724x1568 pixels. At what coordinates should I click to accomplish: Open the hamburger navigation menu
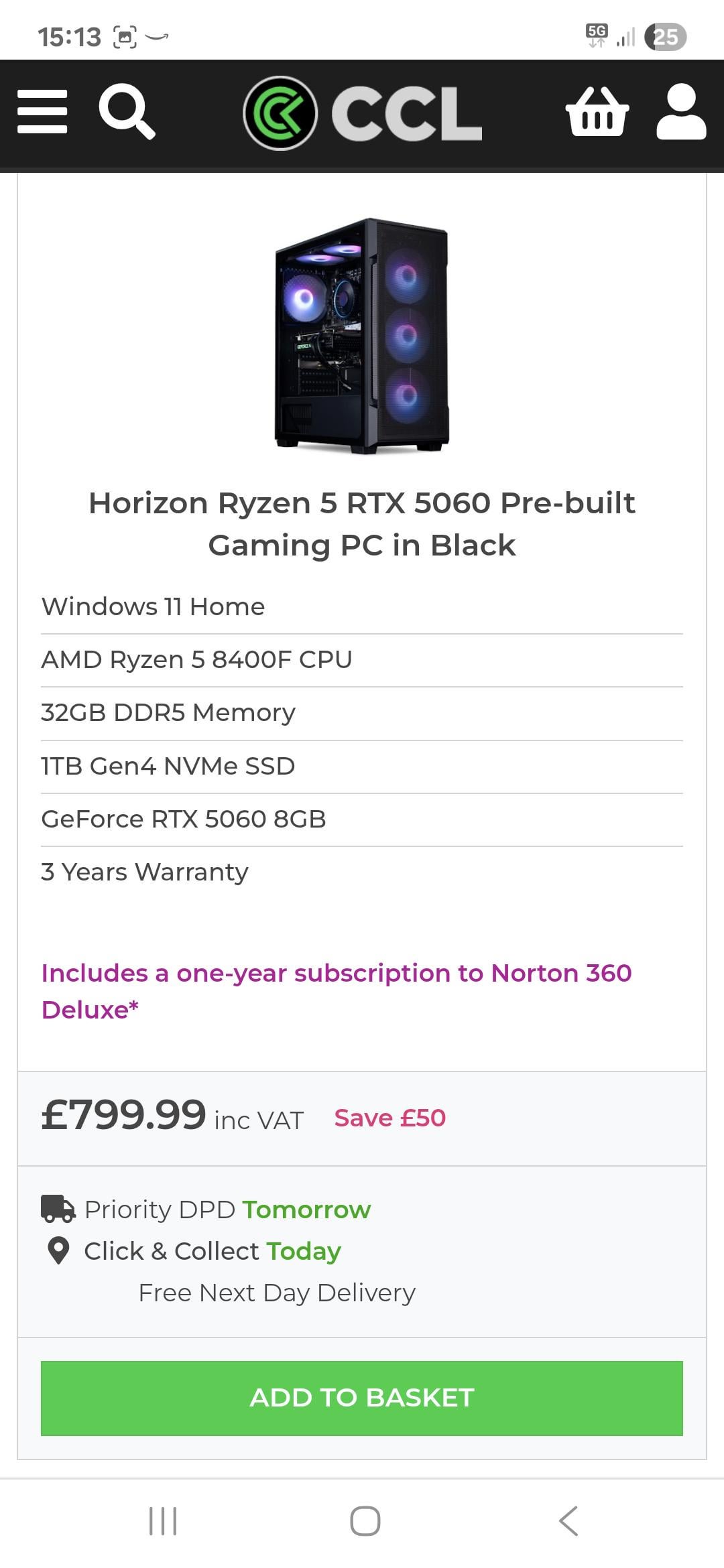click(42, 112)
